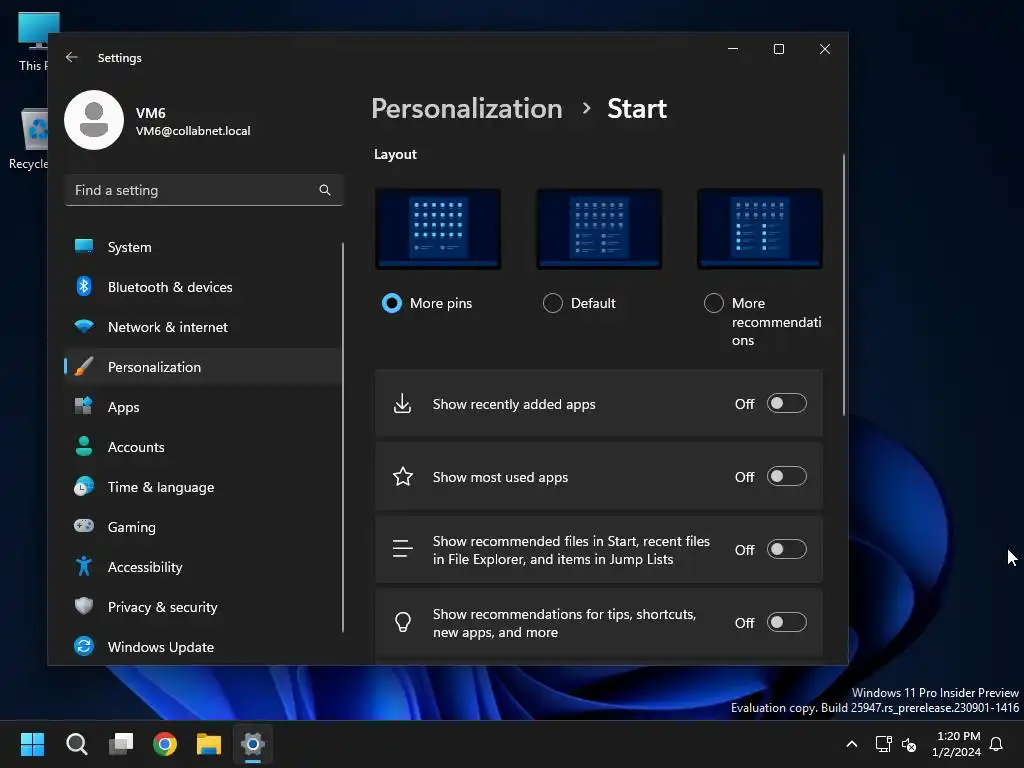Image resolution: width=1024 pixels, height=768 pixels.
Task: Click the Accounts person icon
Action: (x=84, y=446)
